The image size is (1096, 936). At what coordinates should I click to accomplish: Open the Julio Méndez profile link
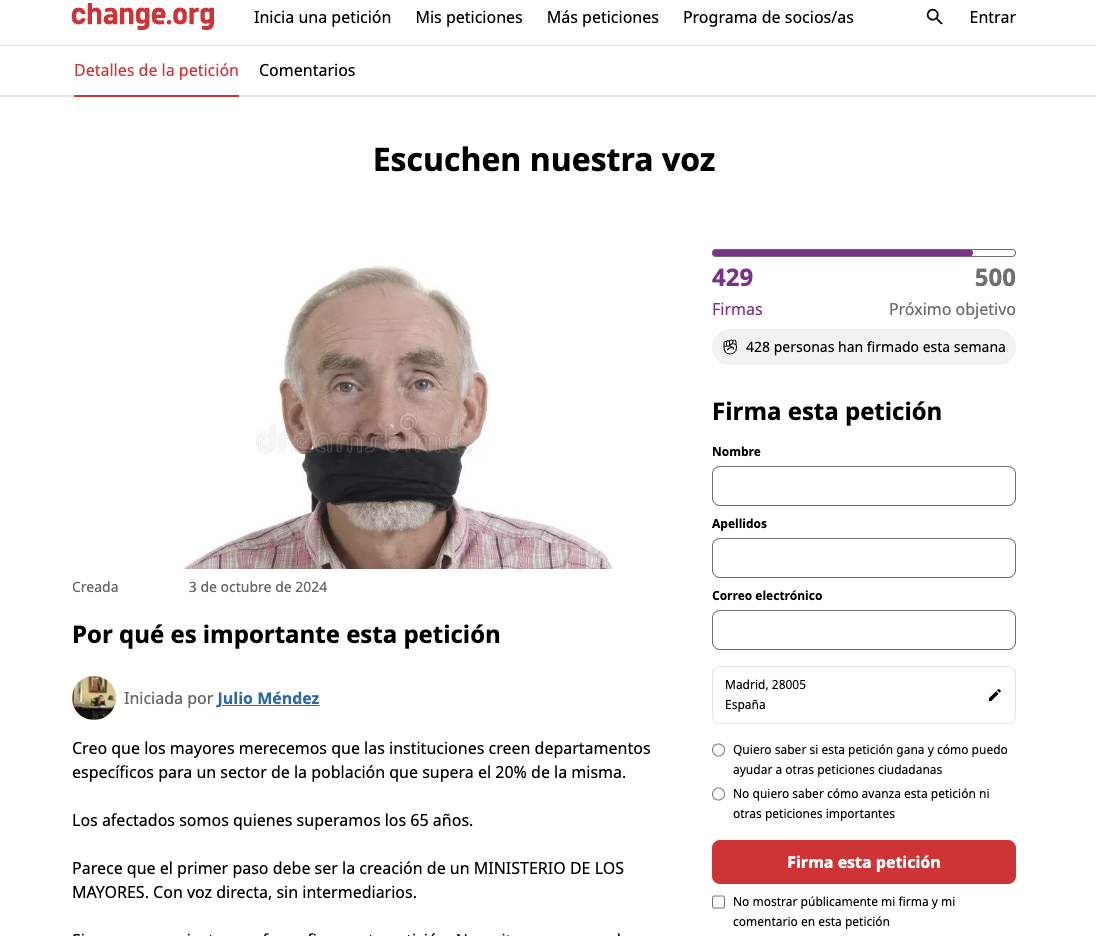point(268,698)
